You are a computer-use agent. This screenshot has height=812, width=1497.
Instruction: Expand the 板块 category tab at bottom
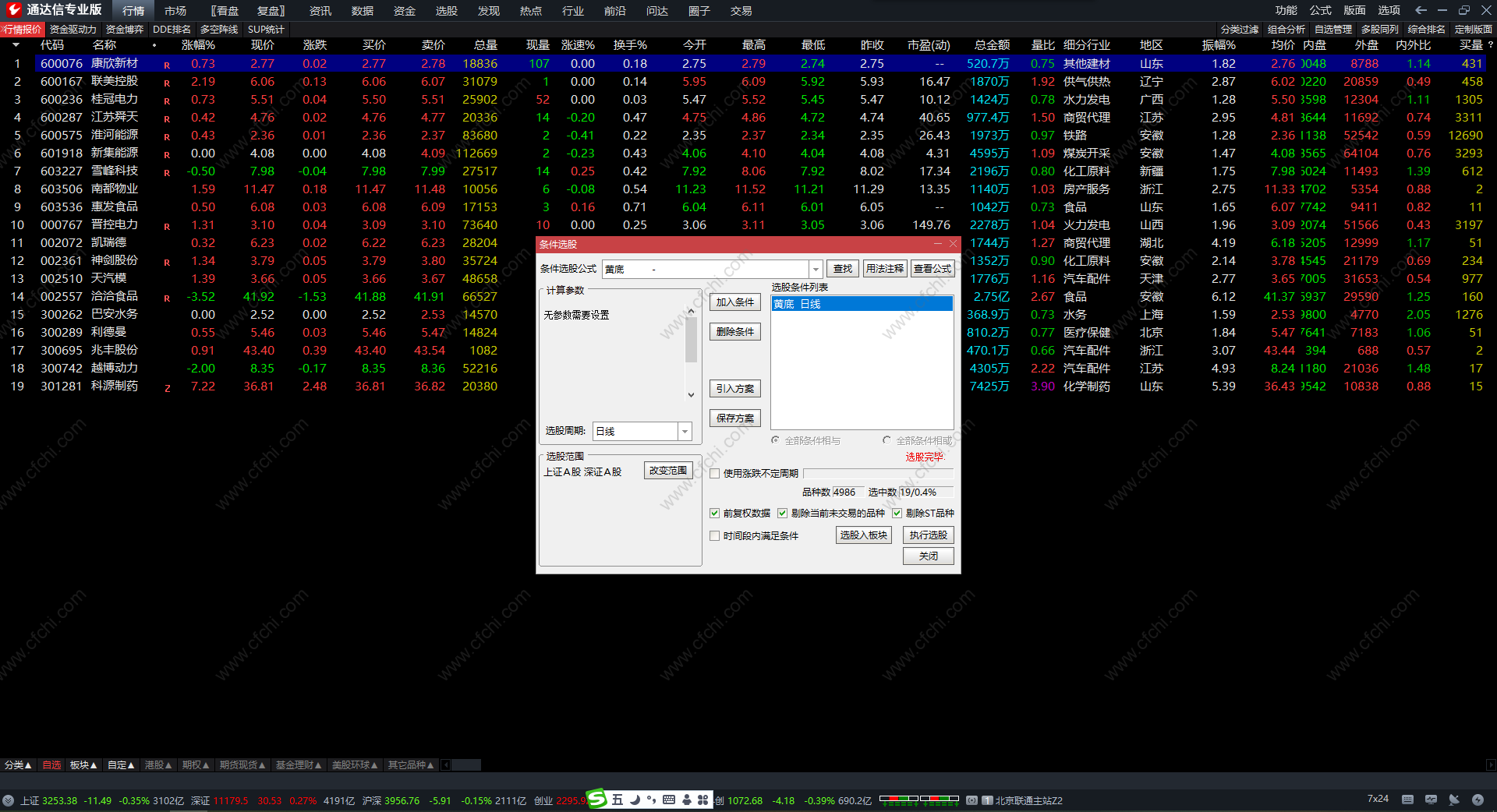click(83, 765)
